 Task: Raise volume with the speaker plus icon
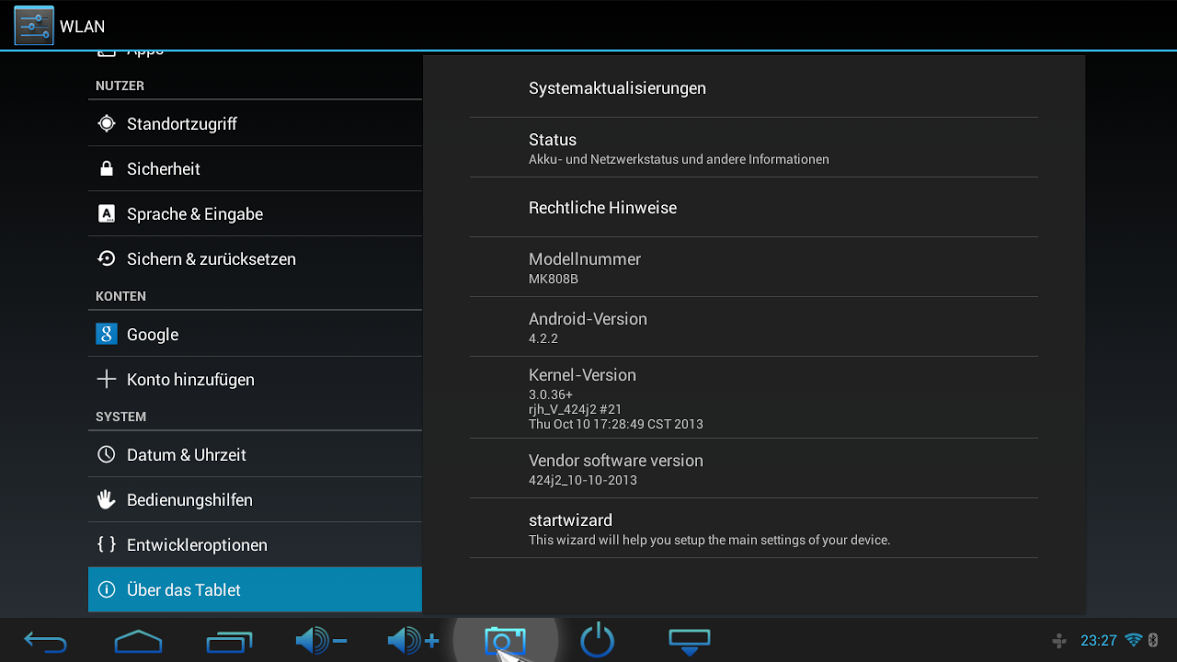pyautogui.click(x=413, y=641)
